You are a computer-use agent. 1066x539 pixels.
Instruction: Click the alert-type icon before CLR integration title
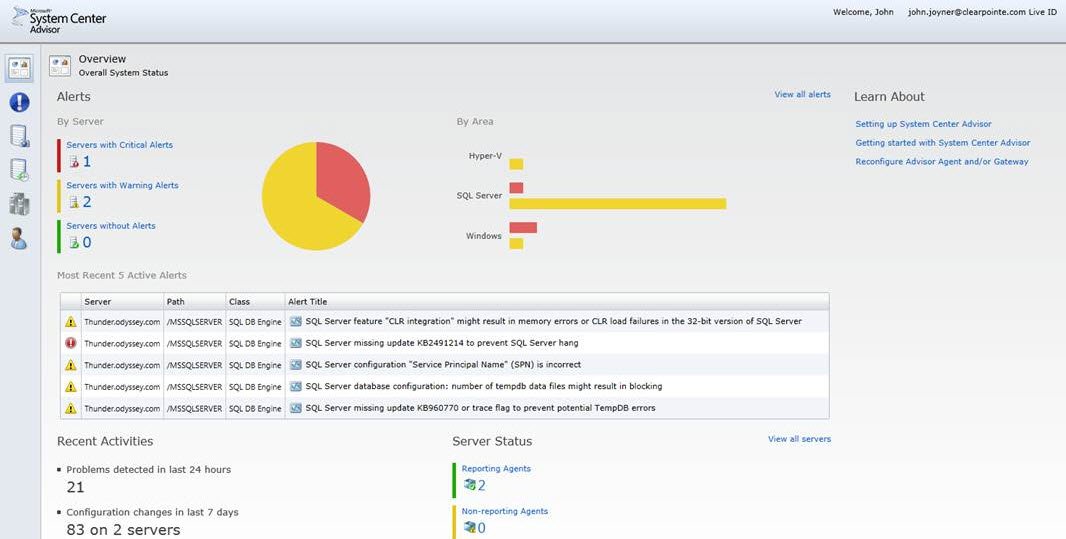coord(296,321)
